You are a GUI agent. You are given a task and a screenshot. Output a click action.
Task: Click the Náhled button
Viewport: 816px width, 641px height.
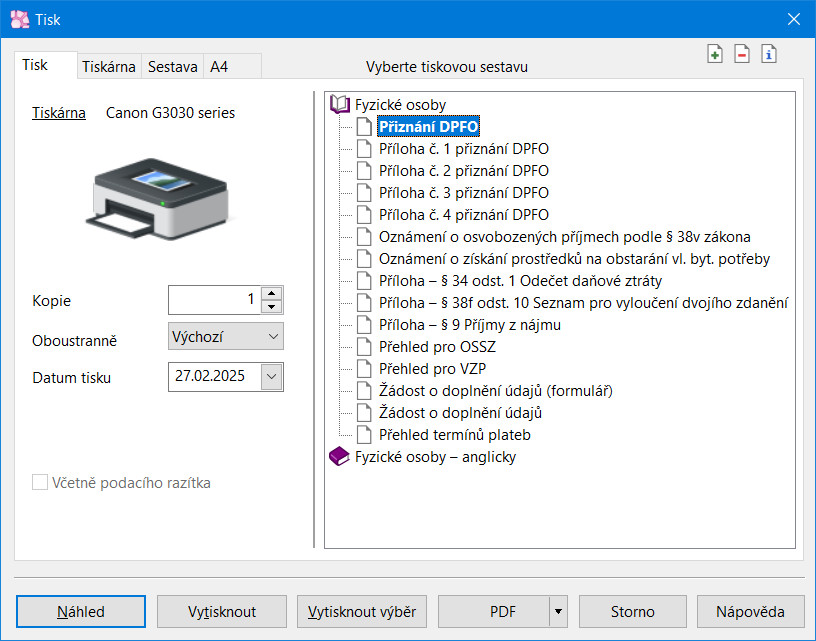tap(80, 611)
